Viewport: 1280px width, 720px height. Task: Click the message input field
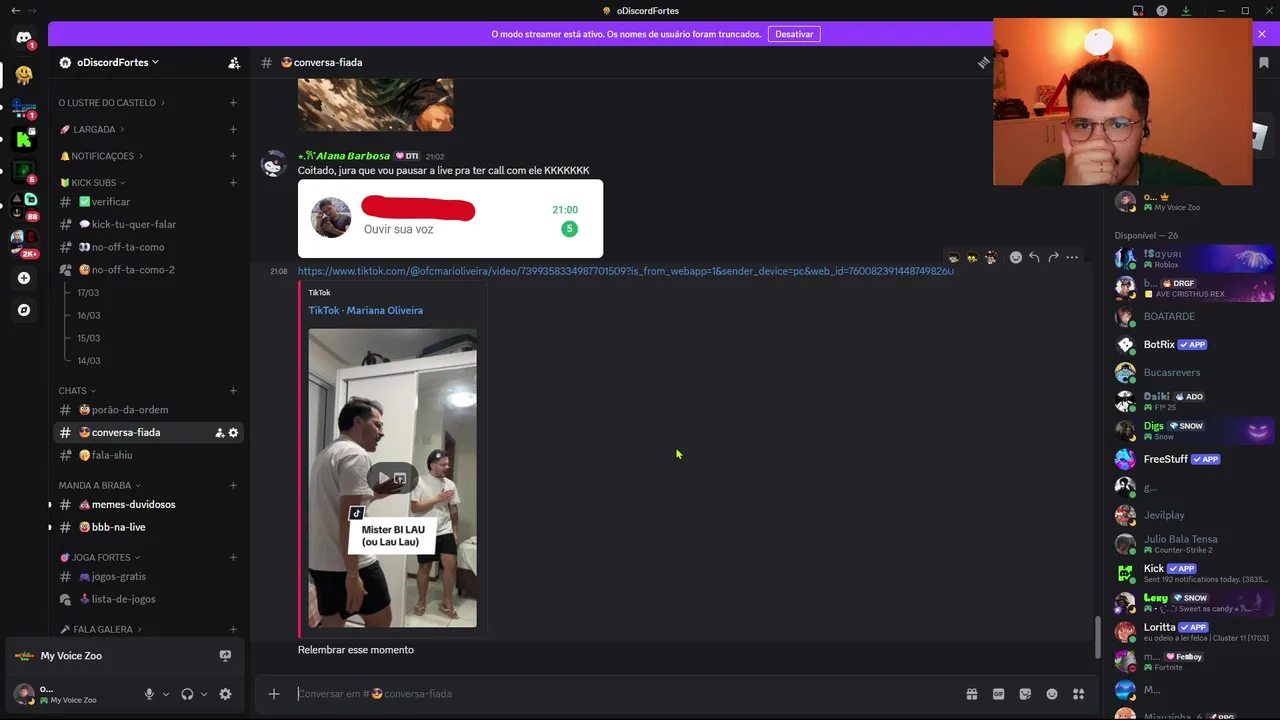(625, 694)
